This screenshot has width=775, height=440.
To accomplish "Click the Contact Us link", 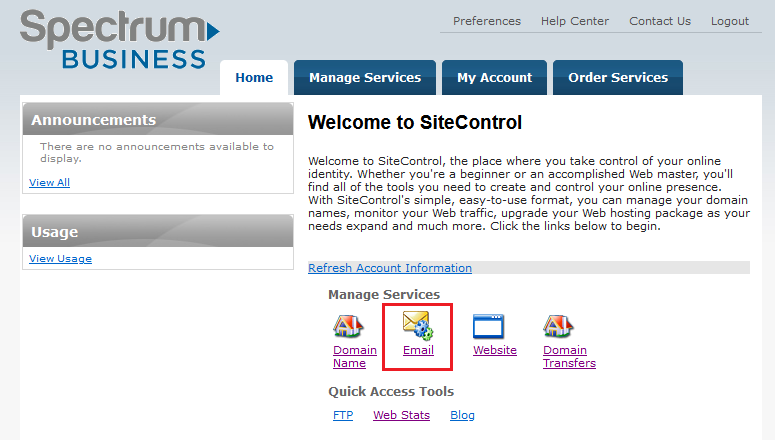I will click(660, 21).
